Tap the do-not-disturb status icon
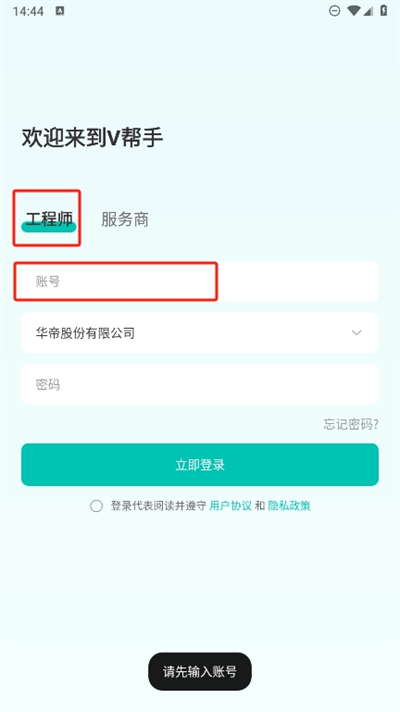 (x=335, y=11)
